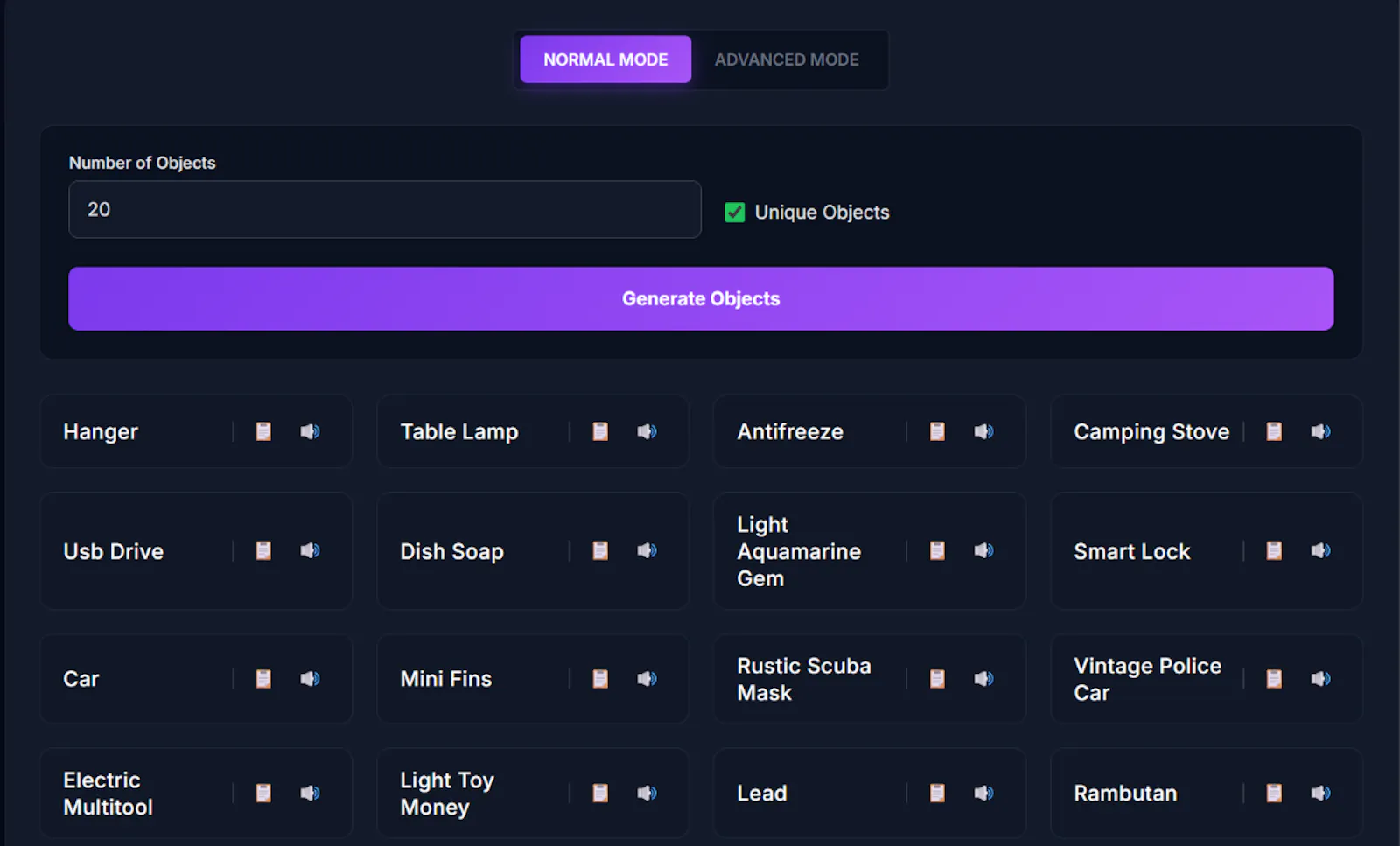Play audio for Table Lamp
Image resolution: width=1400 pixels, height=846 pixels.
[x=647, y=431]
